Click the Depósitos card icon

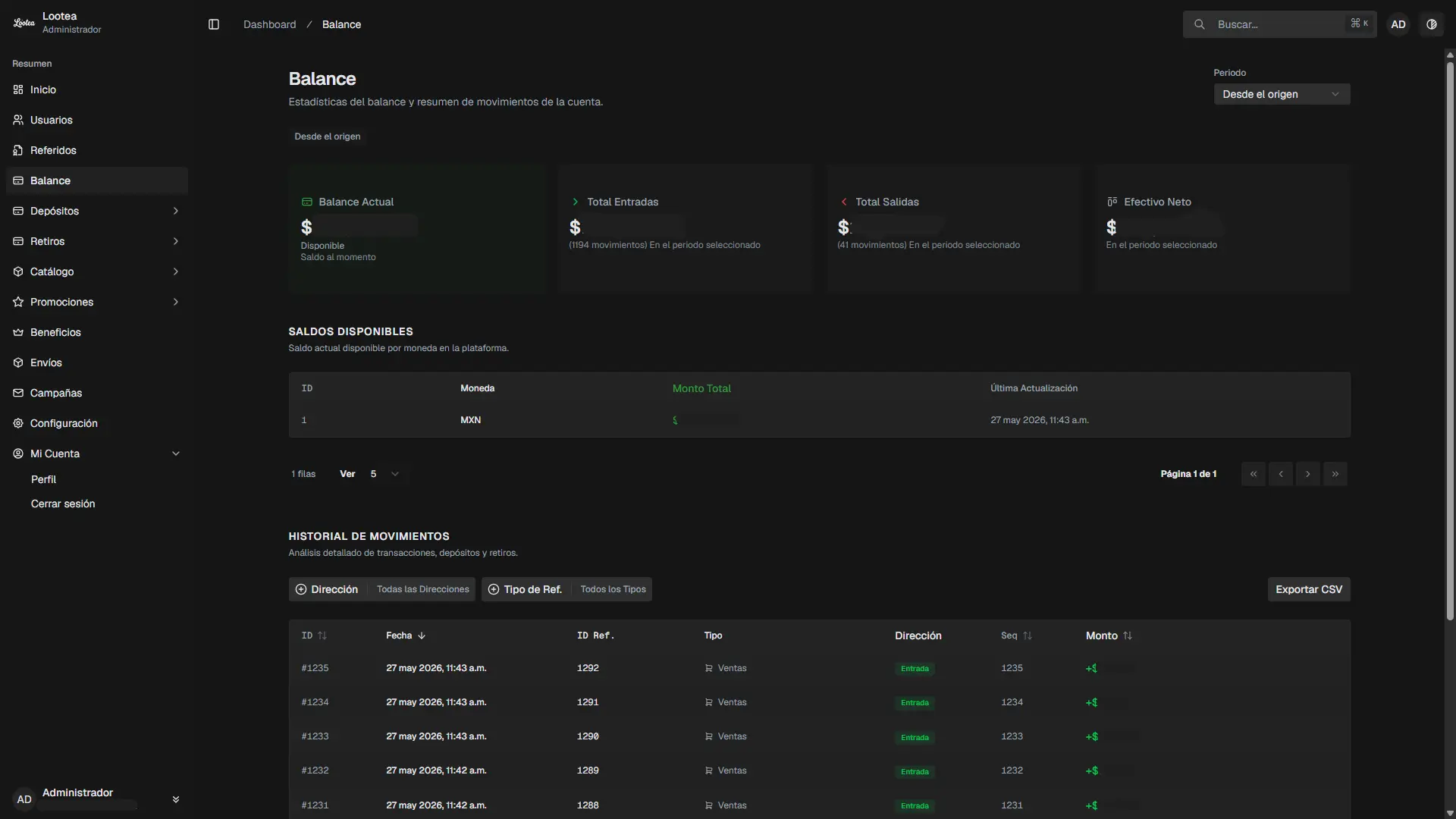coord(18,211)
